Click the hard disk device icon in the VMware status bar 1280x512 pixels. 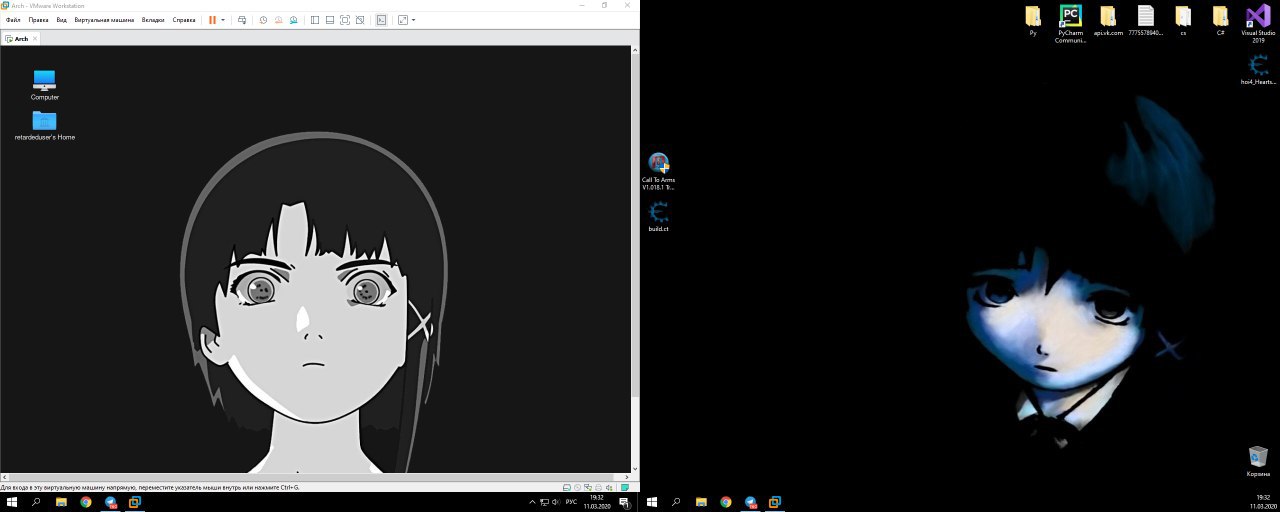point(567,487)
